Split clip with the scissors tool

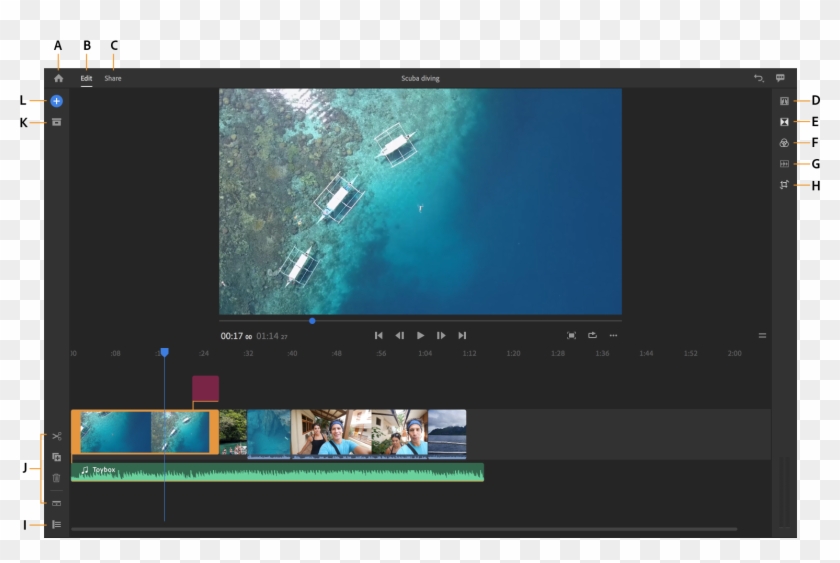coord(56,436)
